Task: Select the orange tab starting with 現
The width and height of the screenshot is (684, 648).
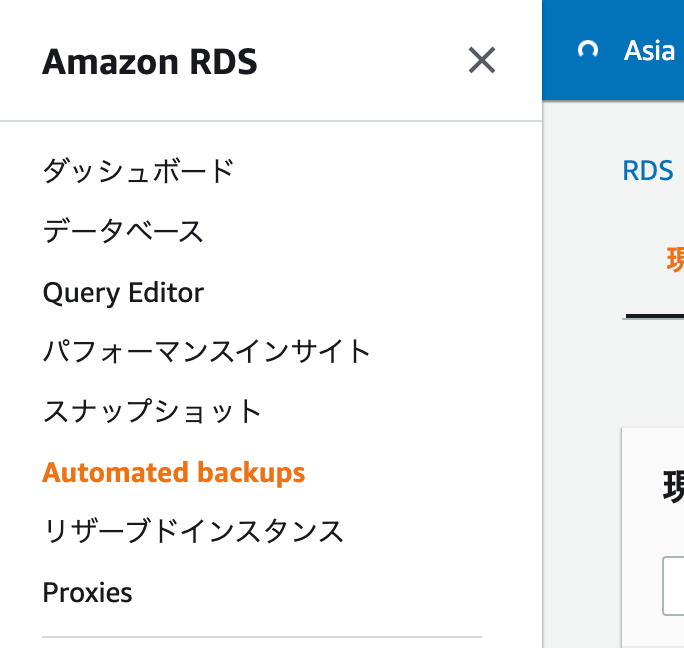Action: pyautogui.click(x=675, y=259)
